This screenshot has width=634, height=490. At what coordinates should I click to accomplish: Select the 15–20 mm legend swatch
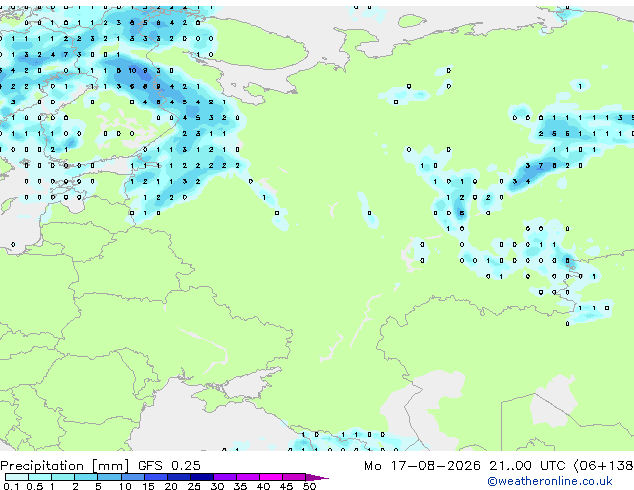click(156, 477)
